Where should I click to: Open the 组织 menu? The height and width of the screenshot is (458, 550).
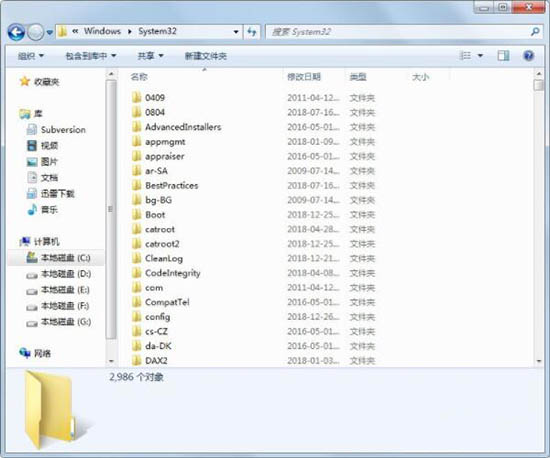[31, 56]
